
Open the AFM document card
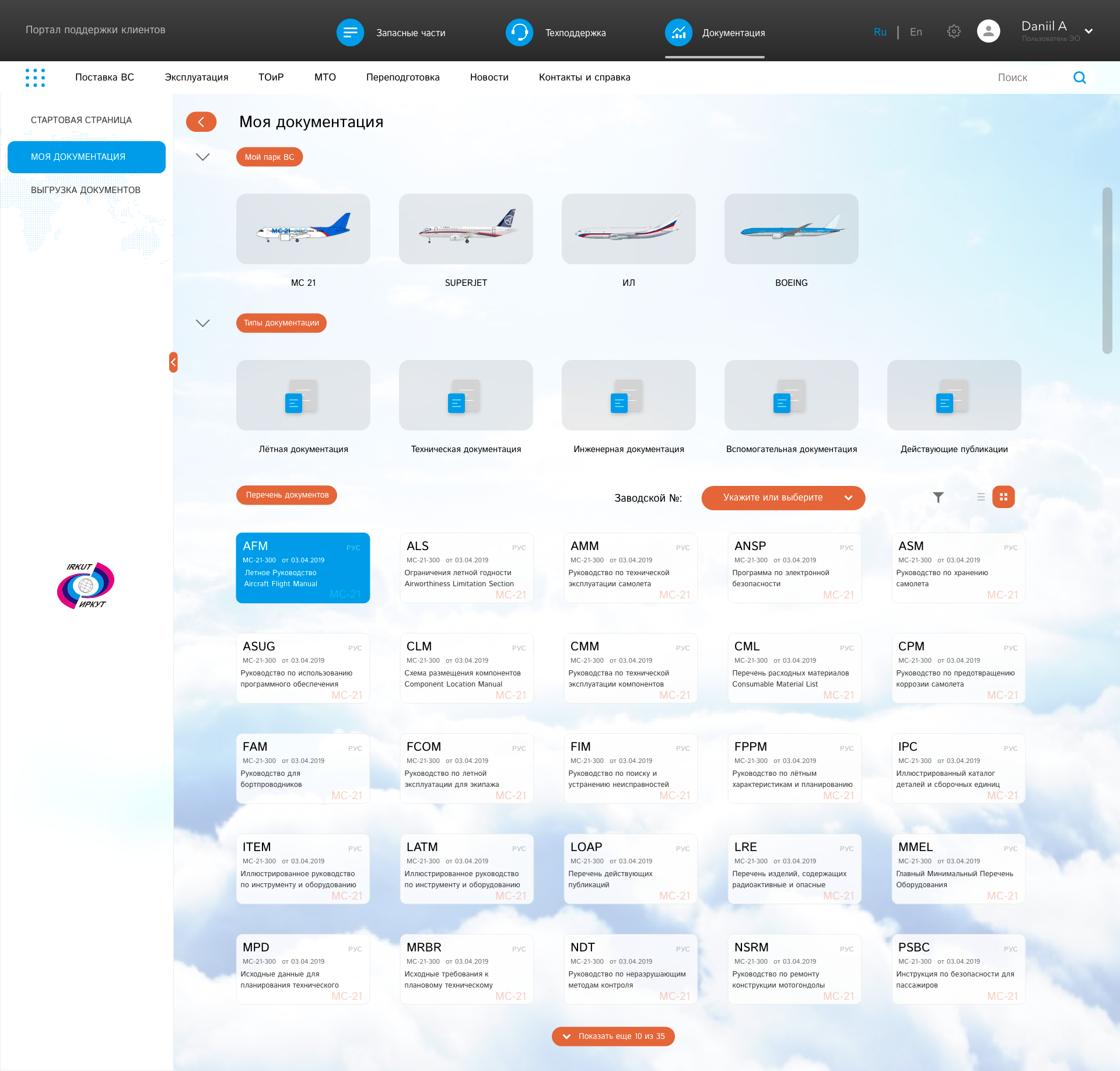(x=303, y=568)
